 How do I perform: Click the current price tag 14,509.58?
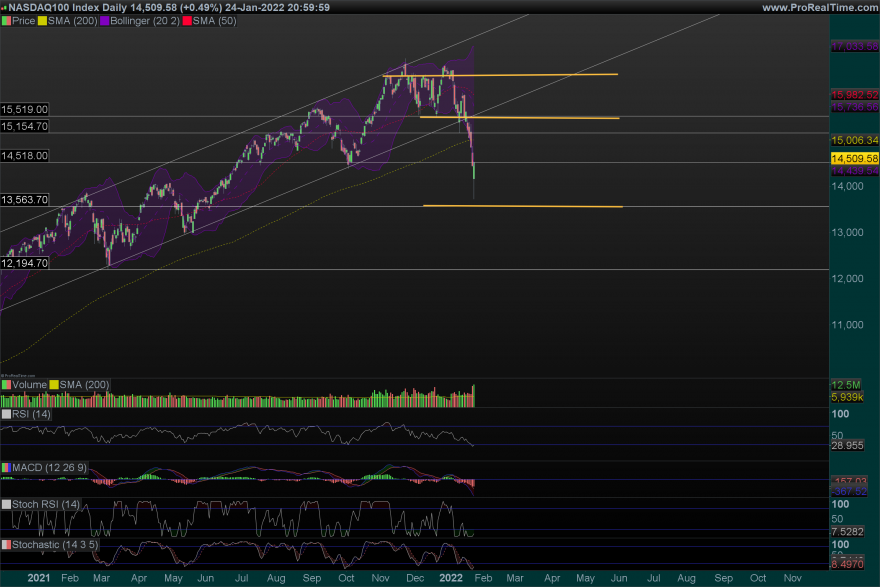coord(854,158)
